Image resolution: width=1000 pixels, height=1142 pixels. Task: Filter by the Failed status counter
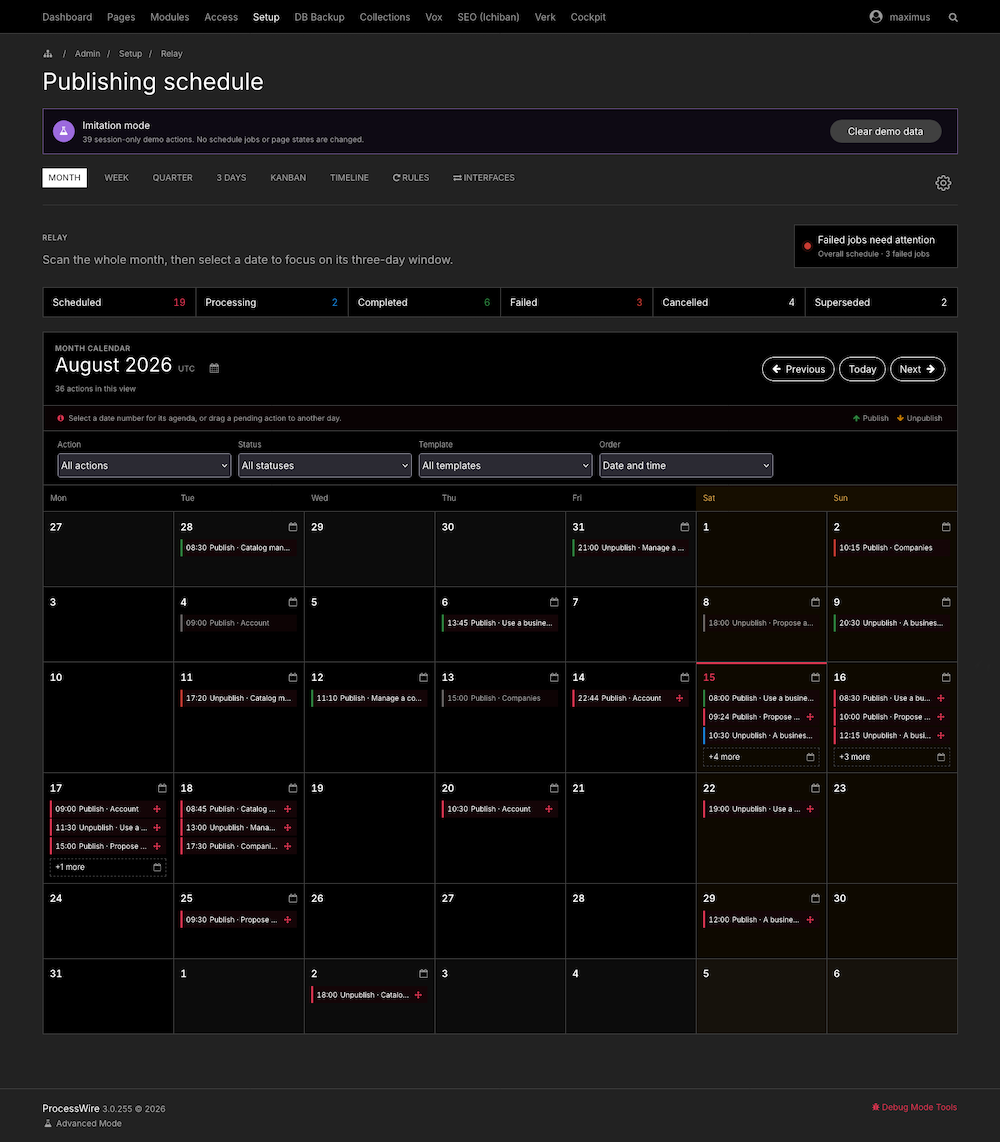click(576, 302)
